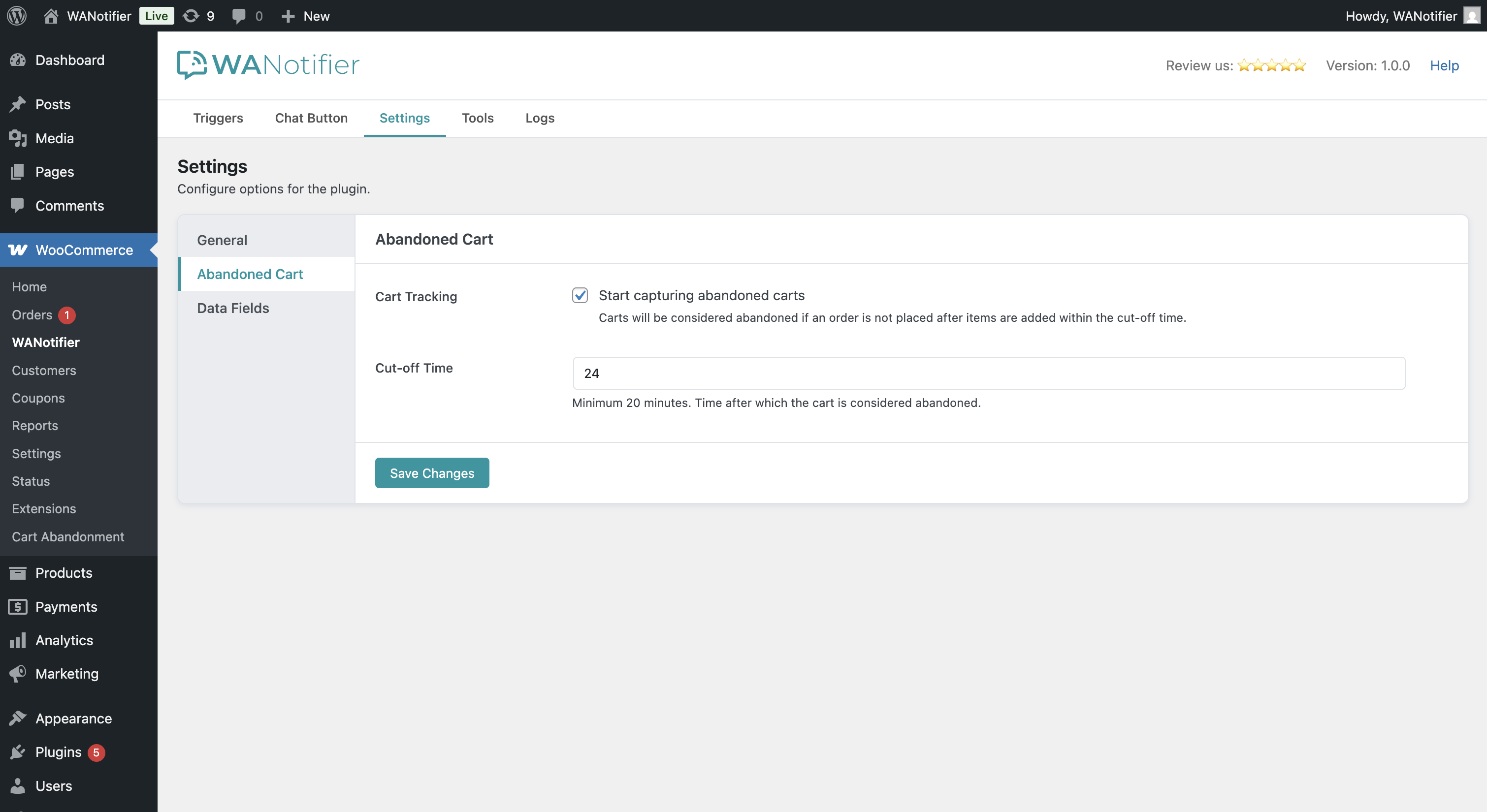The image size is (1487, 812).
Task: Click the WordPress logo in the admin bar
Action: pos(16,16)
